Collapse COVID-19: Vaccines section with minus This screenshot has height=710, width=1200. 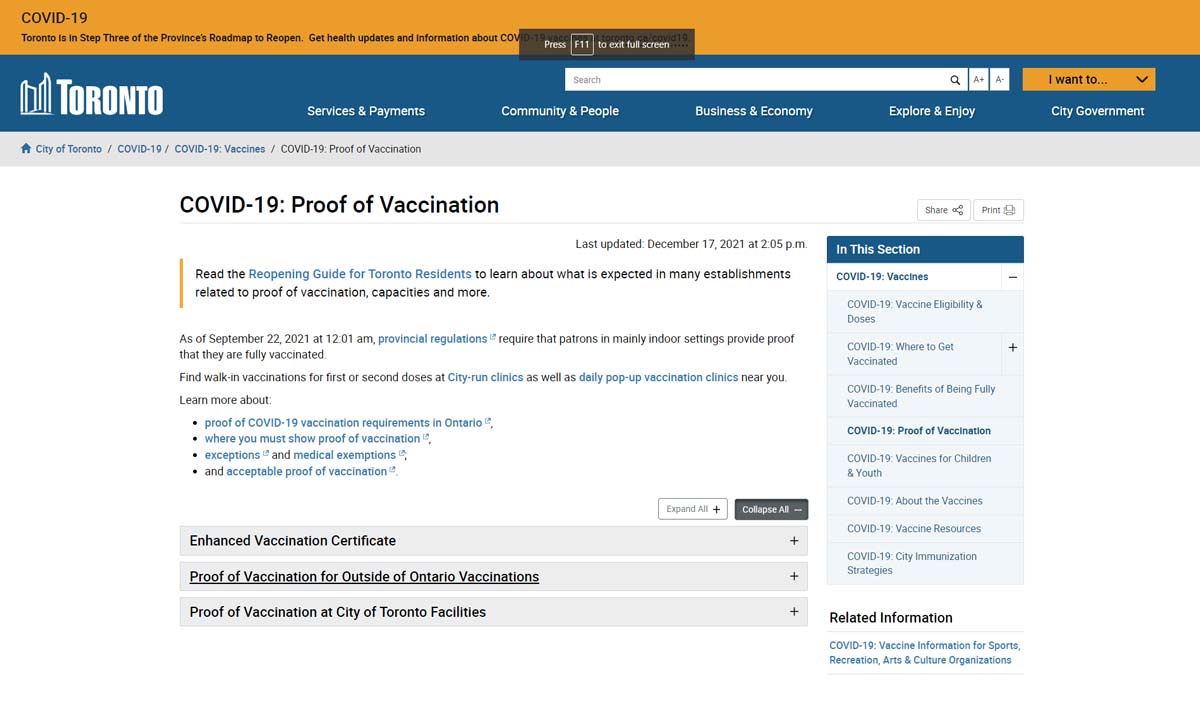coord(1013,277)
